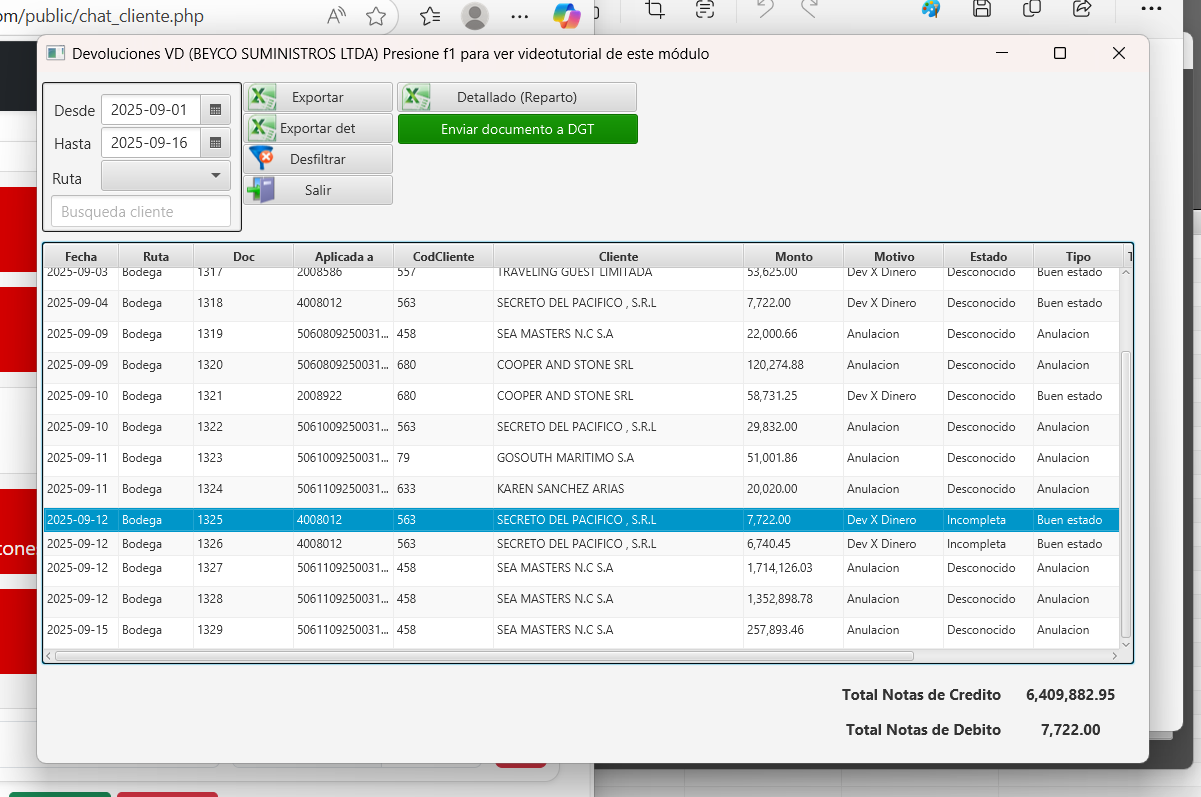This screenshot has width=1201, height=797.
Task: Select the crop tool icon
Action: [x=656, y=9]
